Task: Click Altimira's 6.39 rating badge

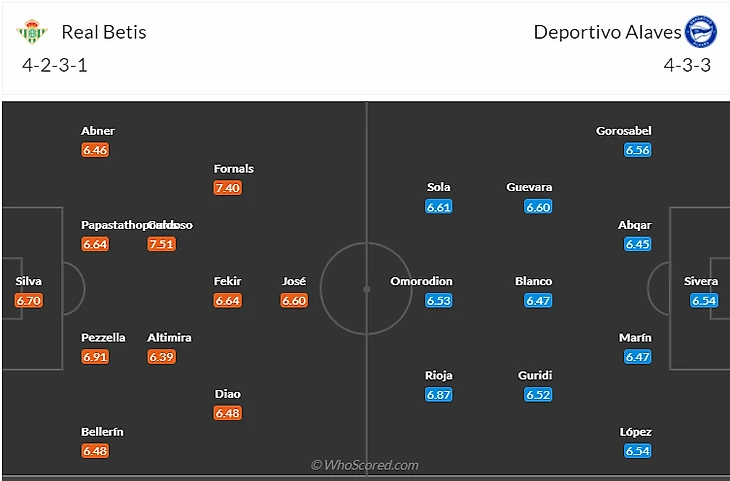Action: pos(162,357)
